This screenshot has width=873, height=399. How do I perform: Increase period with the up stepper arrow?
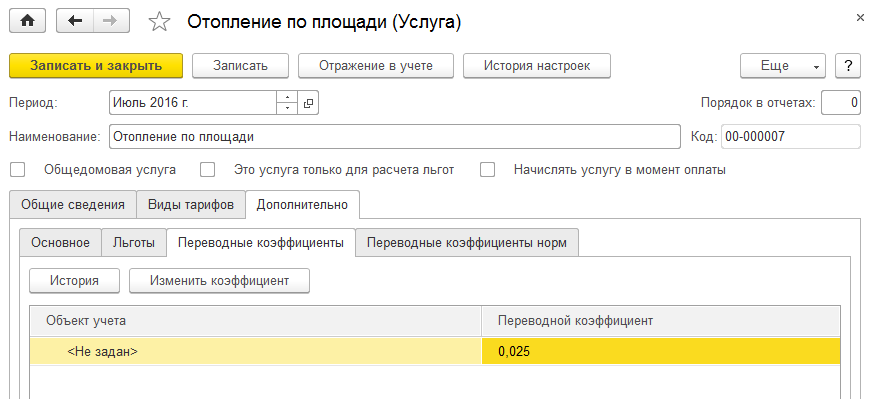click(x=287, y=97)
